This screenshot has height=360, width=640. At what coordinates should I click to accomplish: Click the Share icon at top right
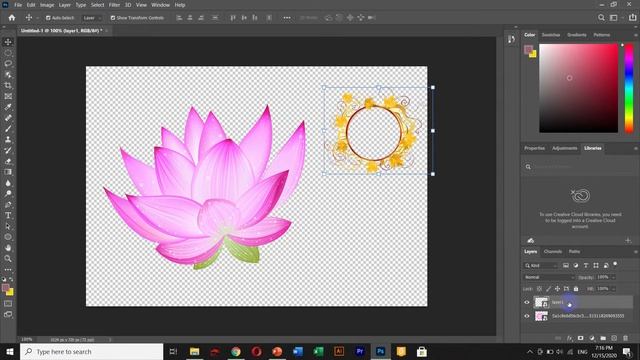tap(632, 18)
